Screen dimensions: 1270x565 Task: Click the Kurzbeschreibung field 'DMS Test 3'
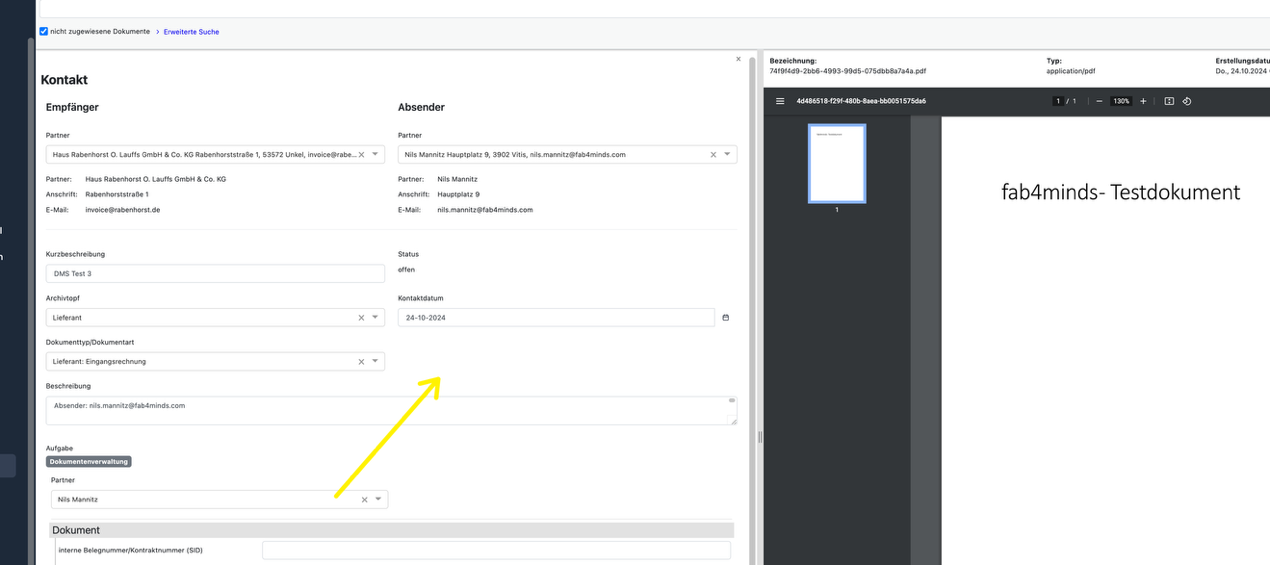click(x=215, y=273)
